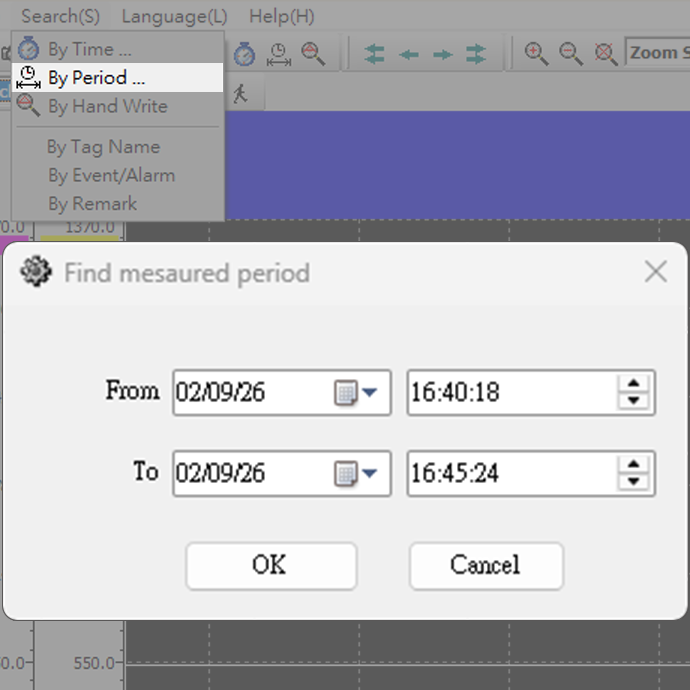Click the search-by-period toolbar icon
The height and width of the screenshot is (690, 690).
(279, 54)
